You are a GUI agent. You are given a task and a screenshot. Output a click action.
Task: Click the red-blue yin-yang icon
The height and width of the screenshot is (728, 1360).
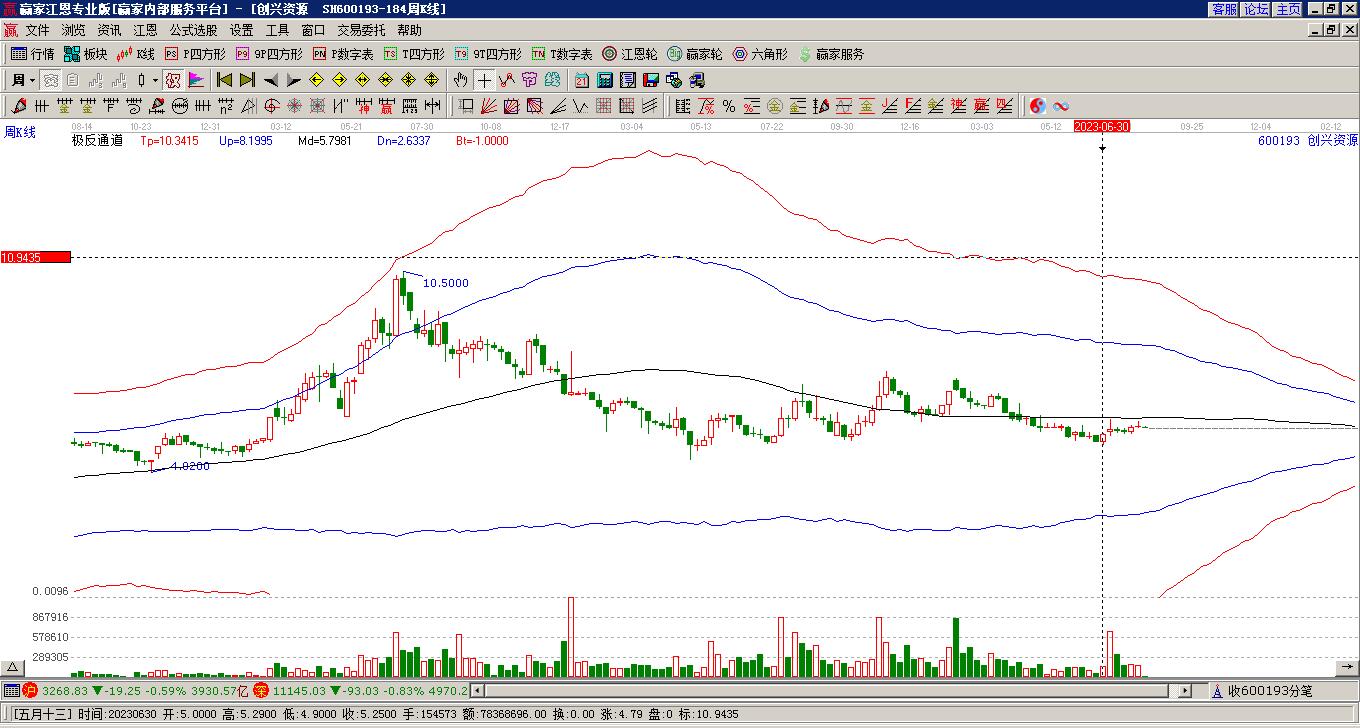pyautogui.click(x=1038, y=106)
